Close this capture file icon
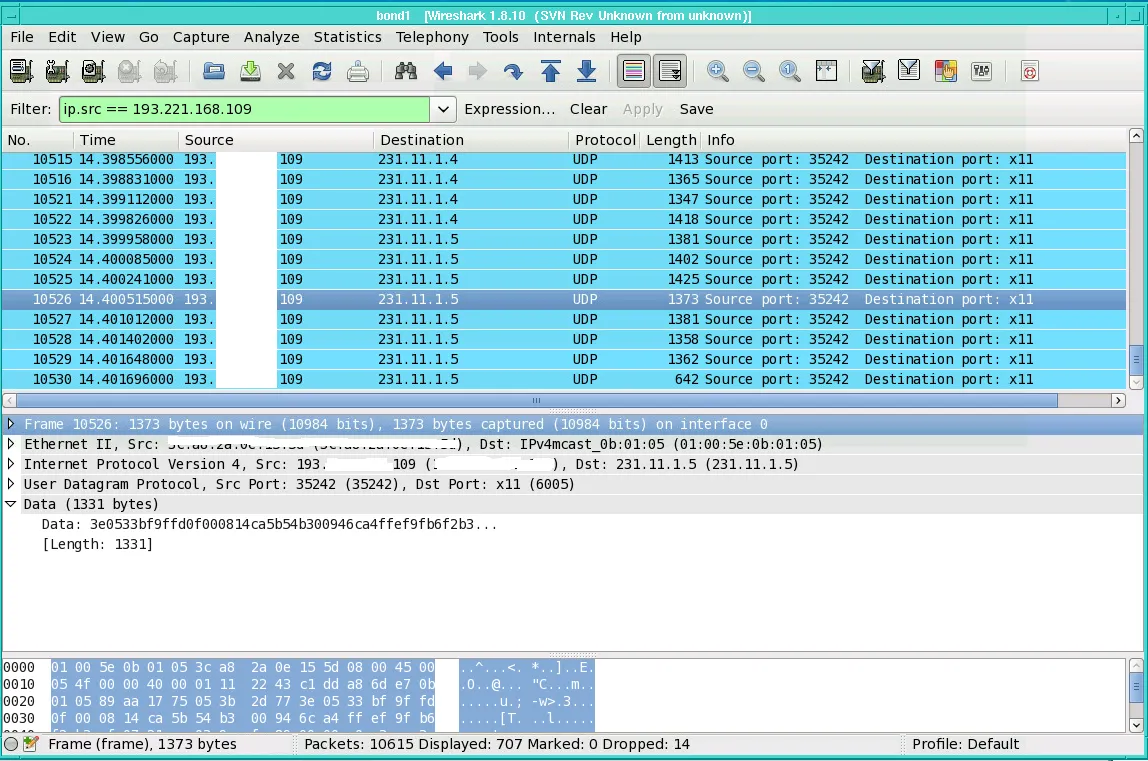1148x761 pixels. click(x=286, y=71)
